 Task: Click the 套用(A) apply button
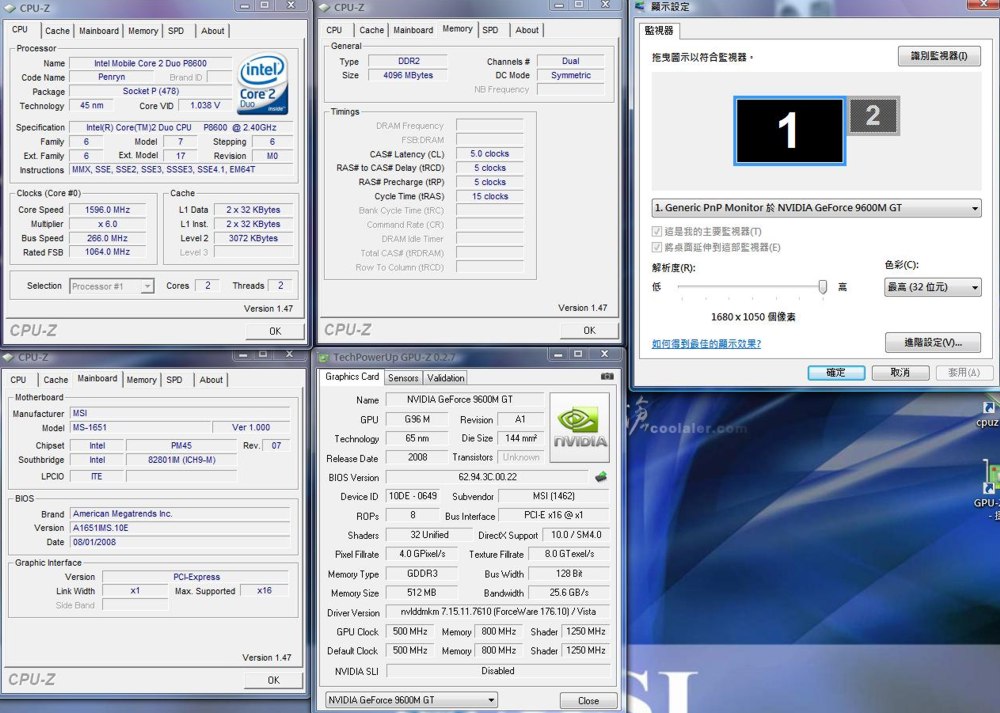[964, 372]
